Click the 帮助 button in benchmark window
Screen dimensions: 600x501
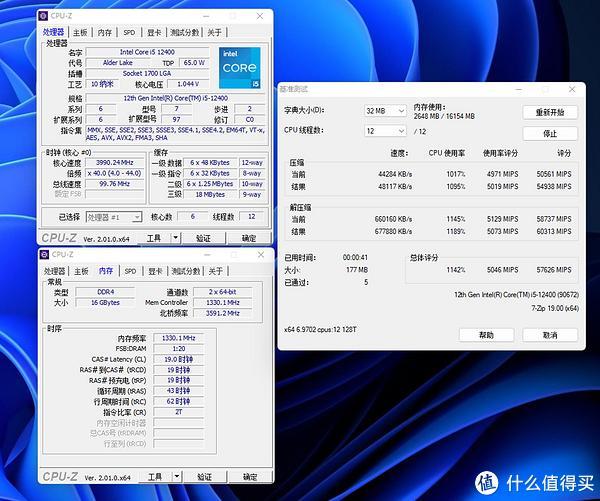tap(485, 335)
